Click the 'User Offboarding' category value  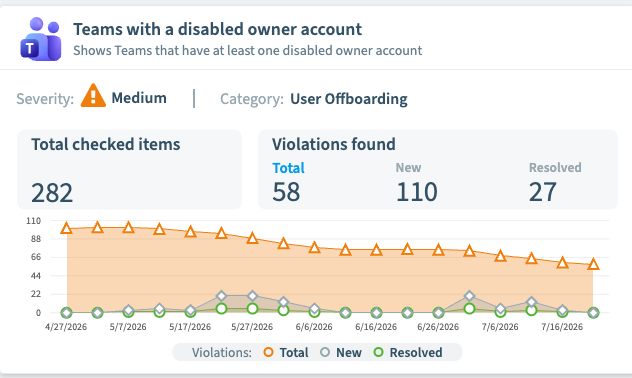(x=349, y=99)
